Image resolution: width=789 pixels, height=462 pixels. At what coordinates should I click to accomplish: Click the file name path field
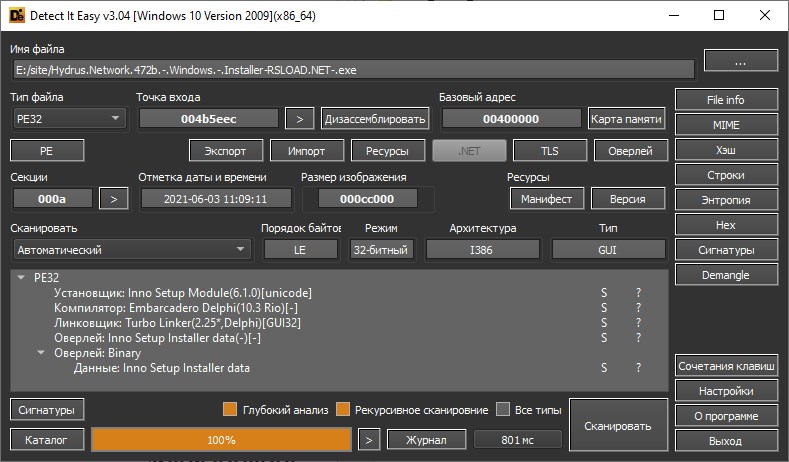point(354,70)
